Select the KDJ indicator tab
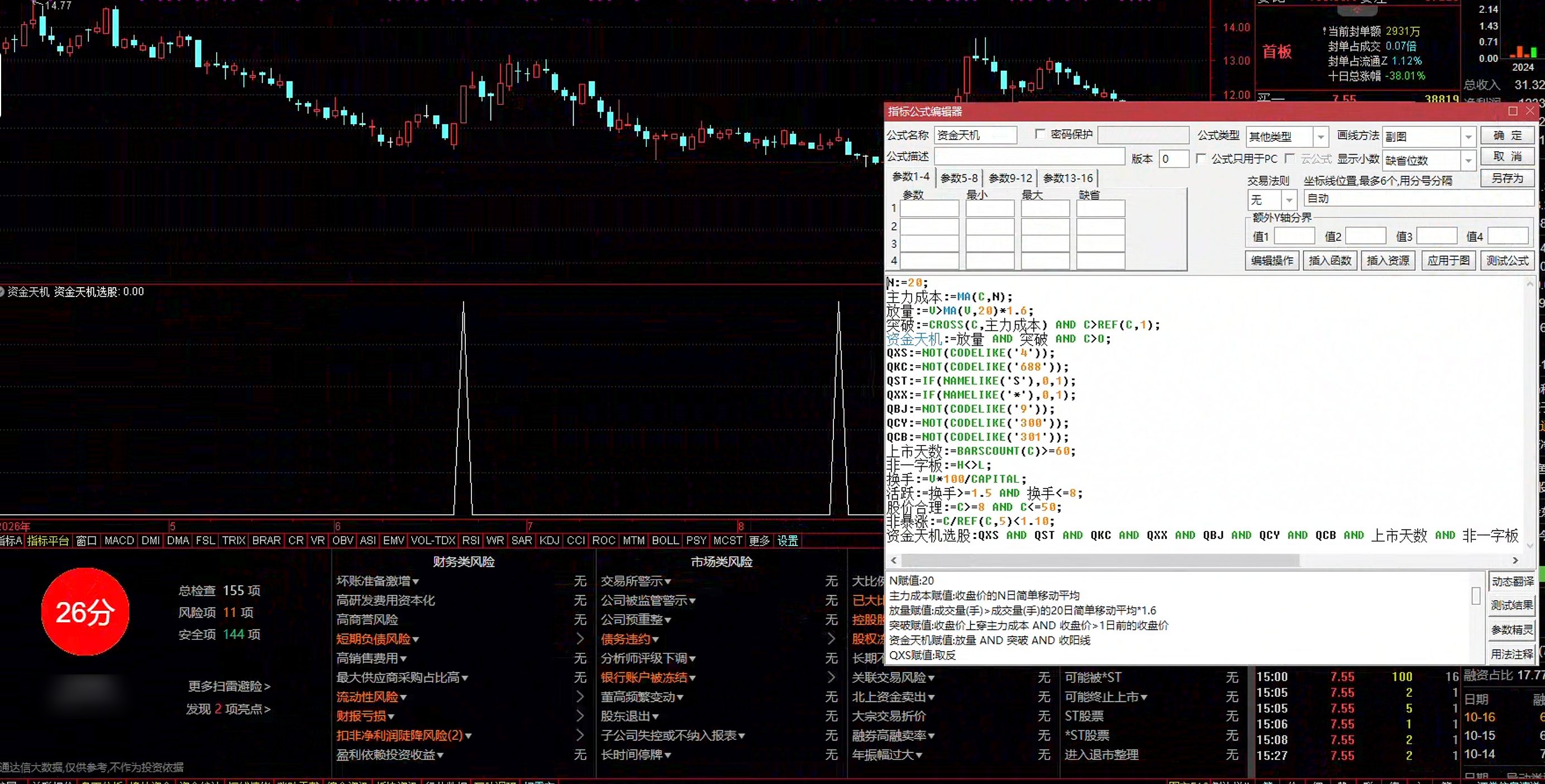1545x784 pixels. pos(549,541)
